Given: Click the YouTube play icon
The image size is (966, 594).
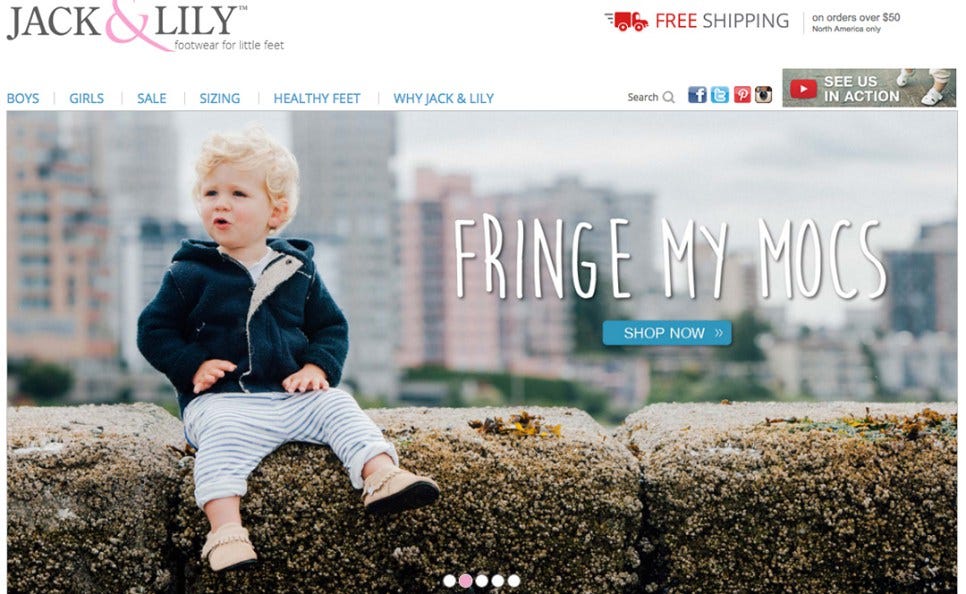Looking at the screenshot, I should pyautogui.click(x=803, y=89).
